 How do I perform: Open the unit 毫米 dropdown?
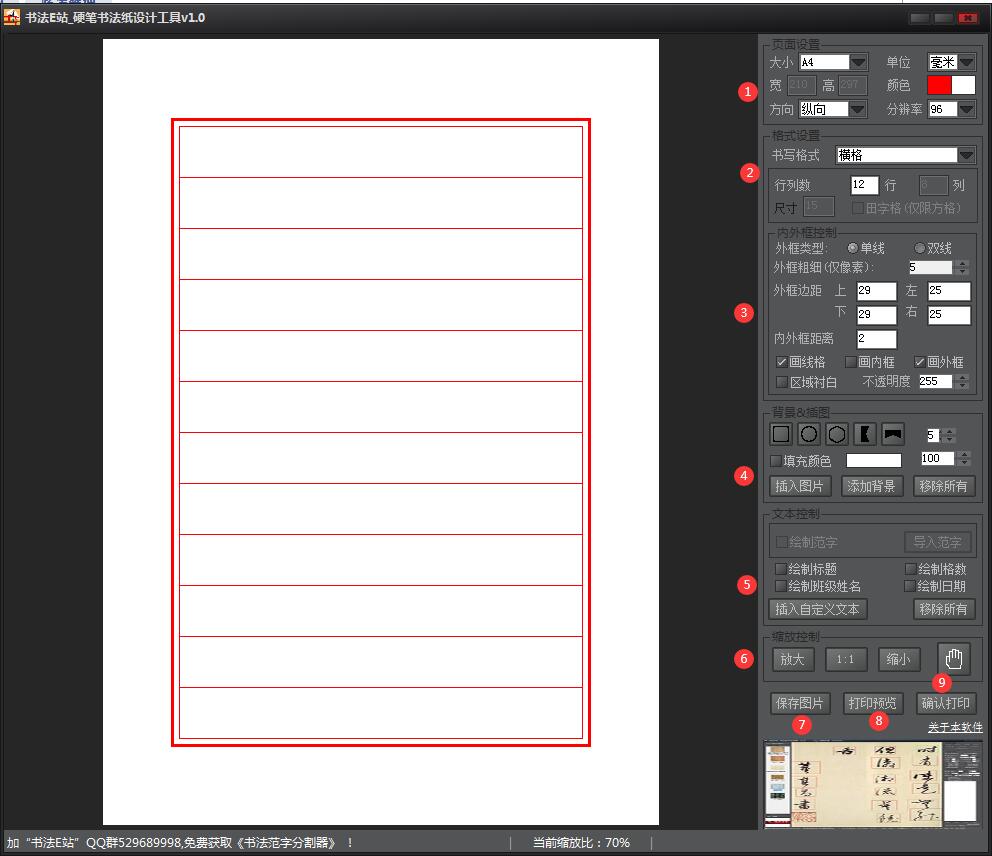pos(966,62)
